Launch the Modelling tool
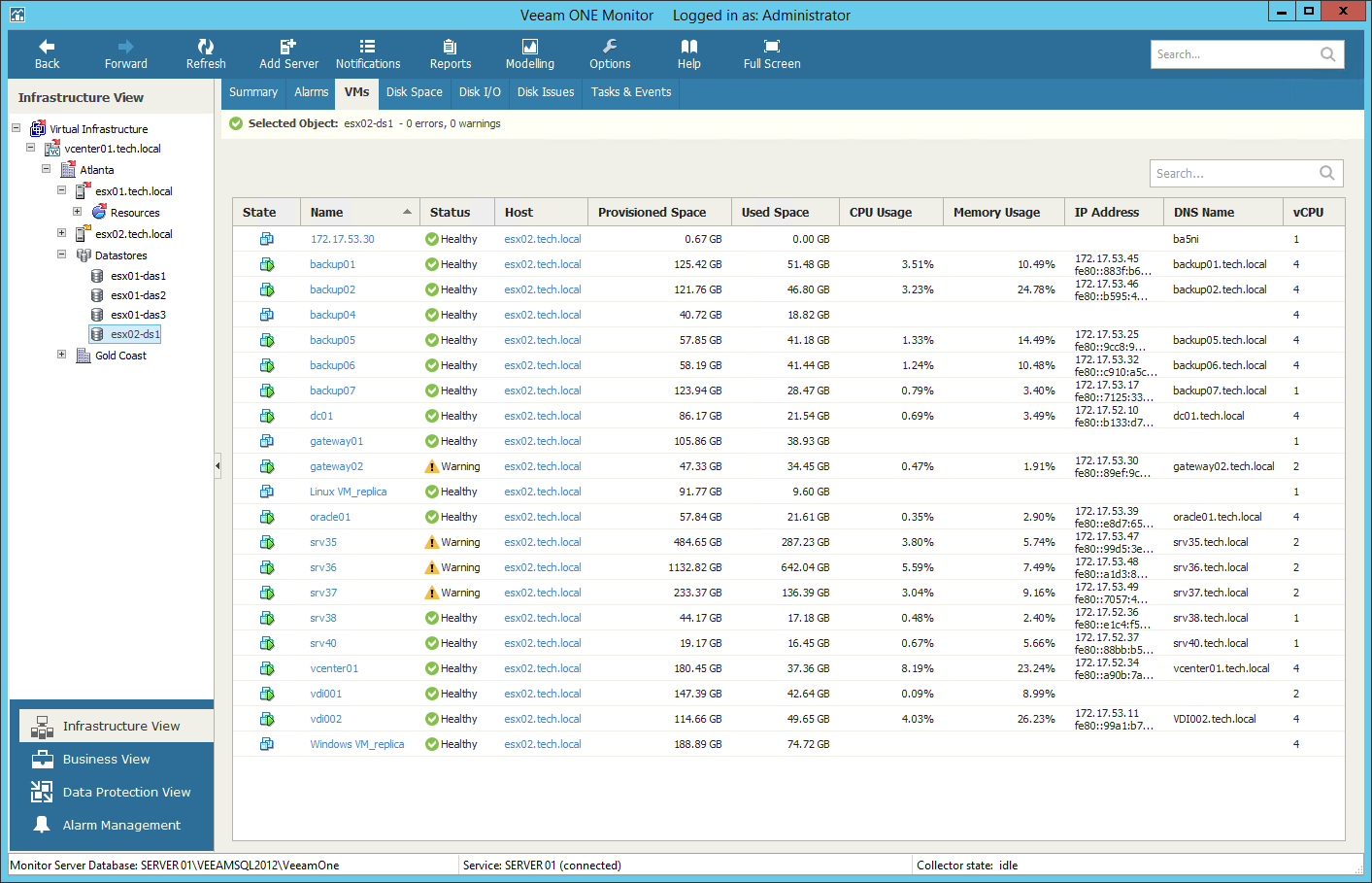Screen dimensions: 1372x883 (x=530, y=47)
